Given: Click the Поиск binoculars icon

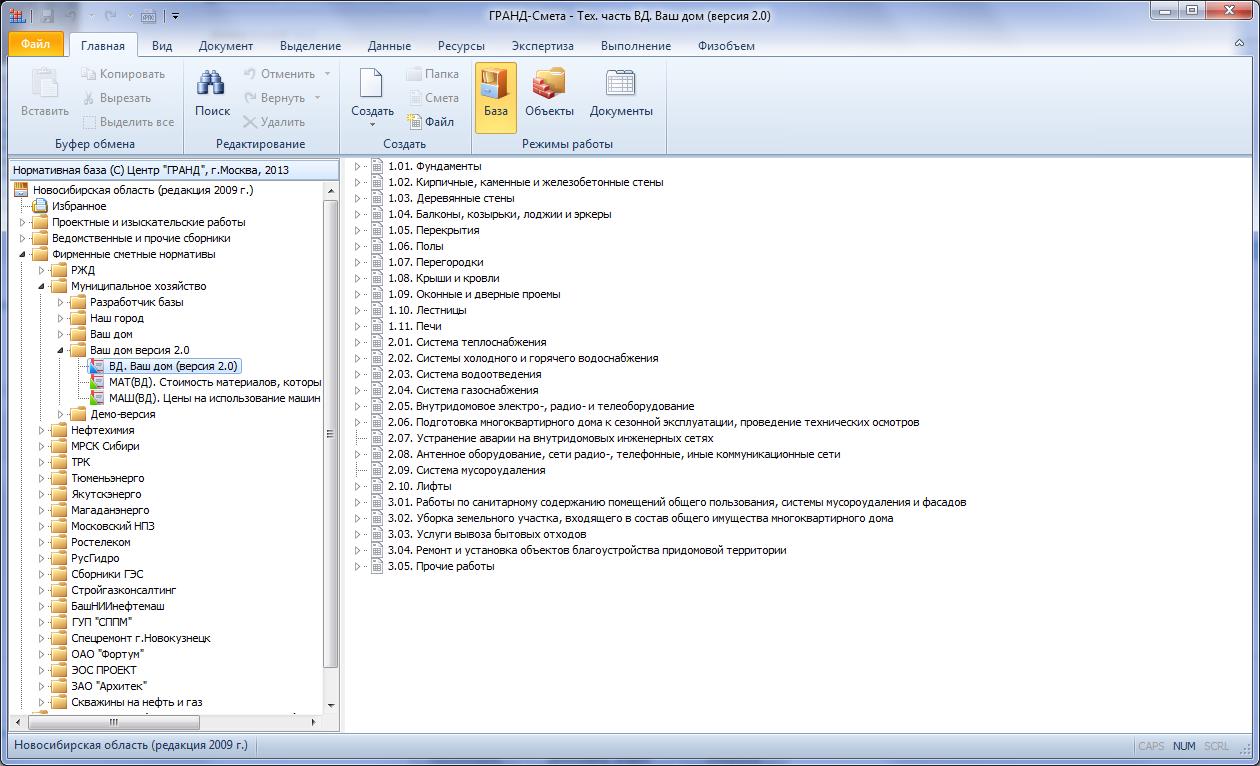Looking at the screenshot, I should tap(211, 85).
